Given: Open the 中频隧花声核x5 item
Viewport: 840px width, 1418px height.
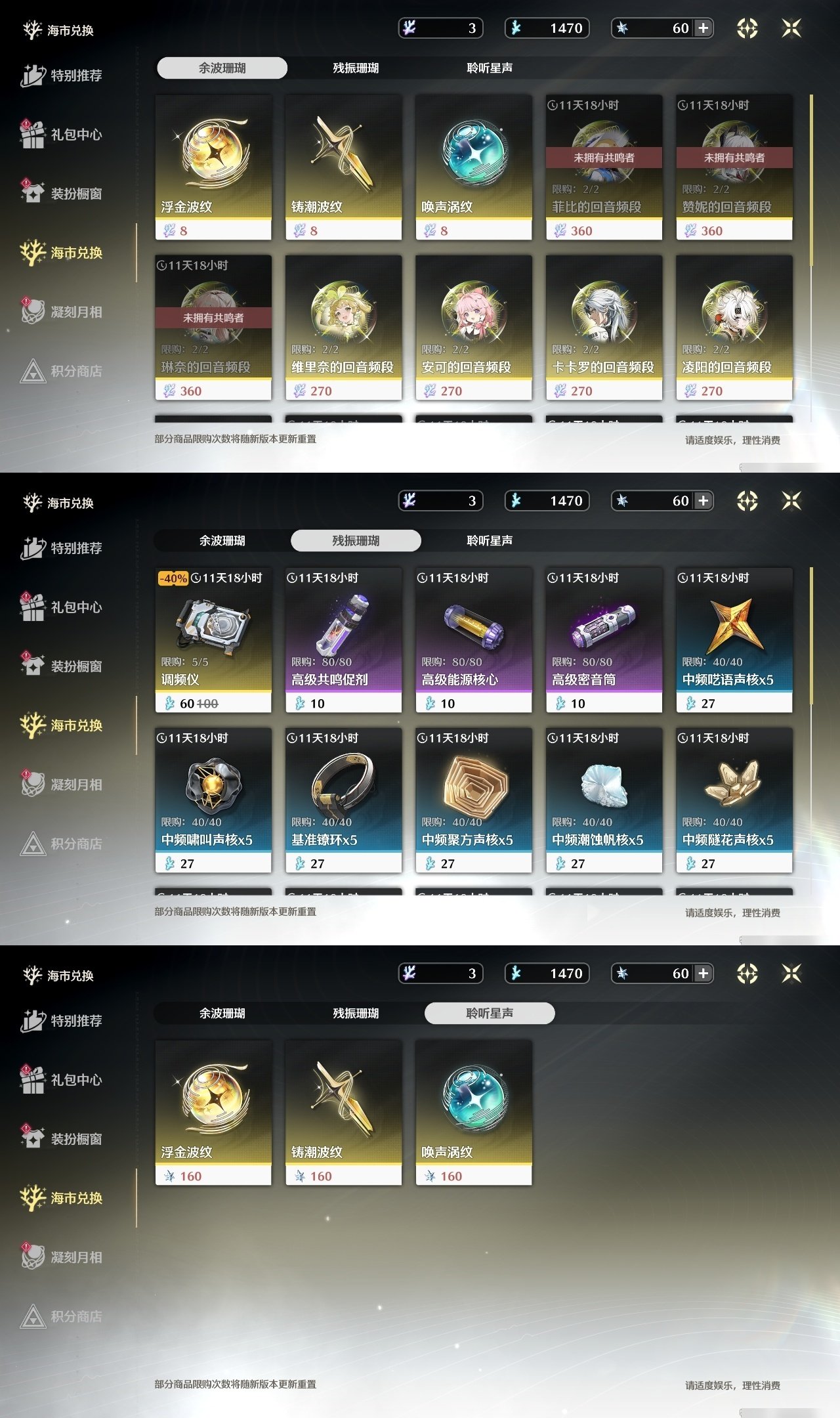Looking at the screenshot, I should (x=734, y=800).
